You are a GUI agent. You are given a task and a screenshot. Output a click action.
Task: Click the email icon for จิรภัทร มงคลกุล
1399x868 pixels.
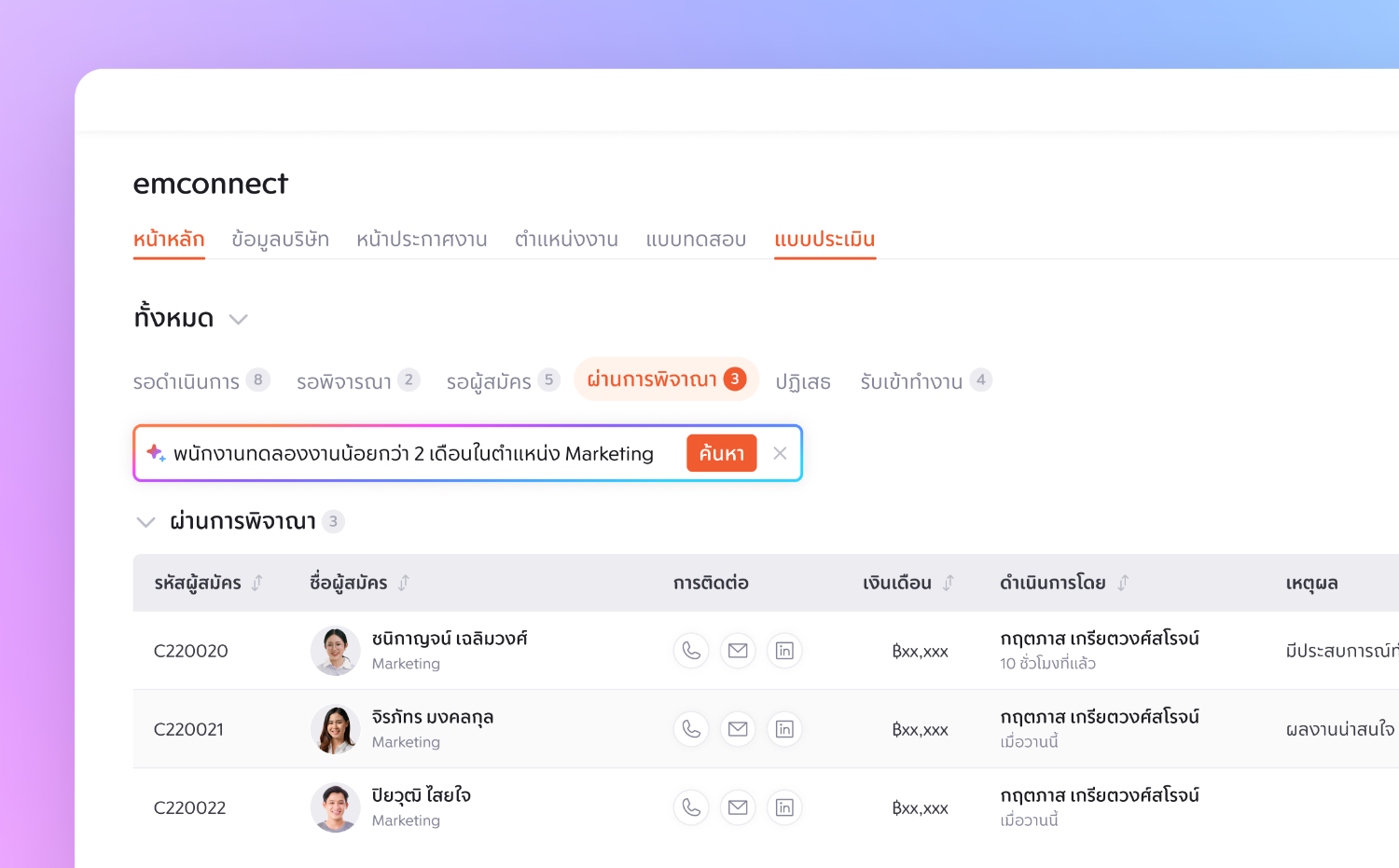pyautogui.click(x=738, y=729)
